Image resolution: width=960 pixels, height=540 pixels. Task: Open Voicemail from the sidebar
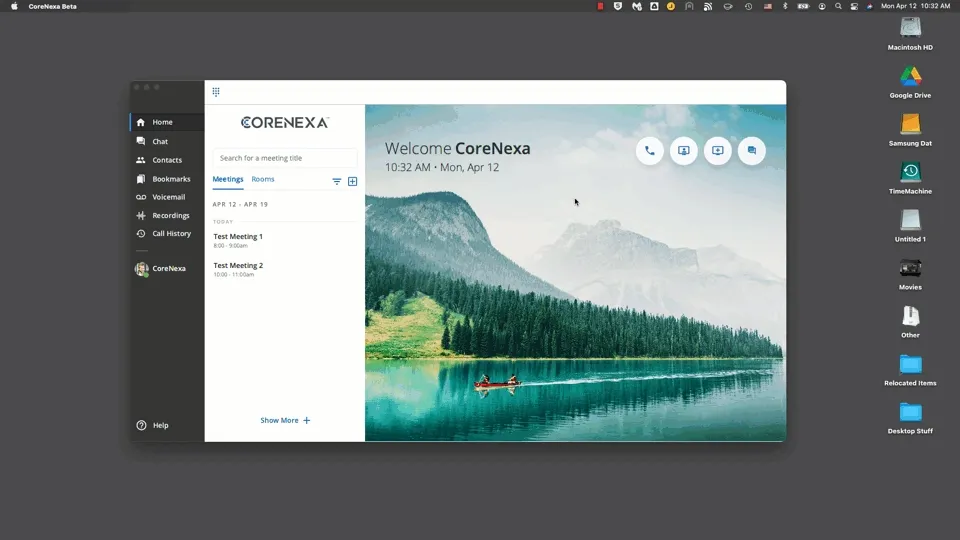pyautogui.click(x=167, y=197)
